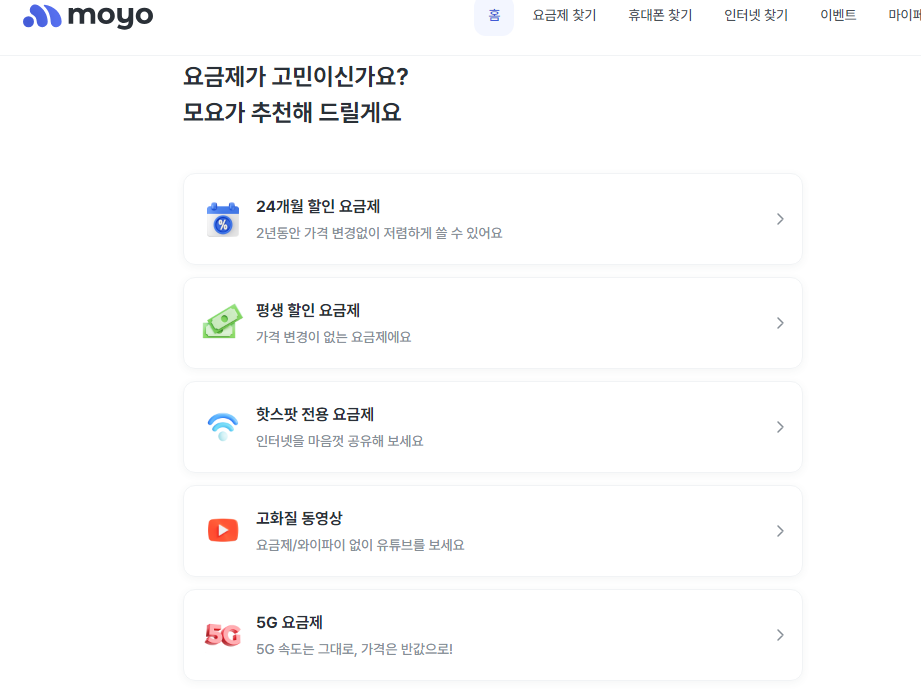Screen dimensions: 921x698
Task: Click the YouTube play icon beside 고화질 동영상
Action: pyautogui.click(x=223, y=530)
